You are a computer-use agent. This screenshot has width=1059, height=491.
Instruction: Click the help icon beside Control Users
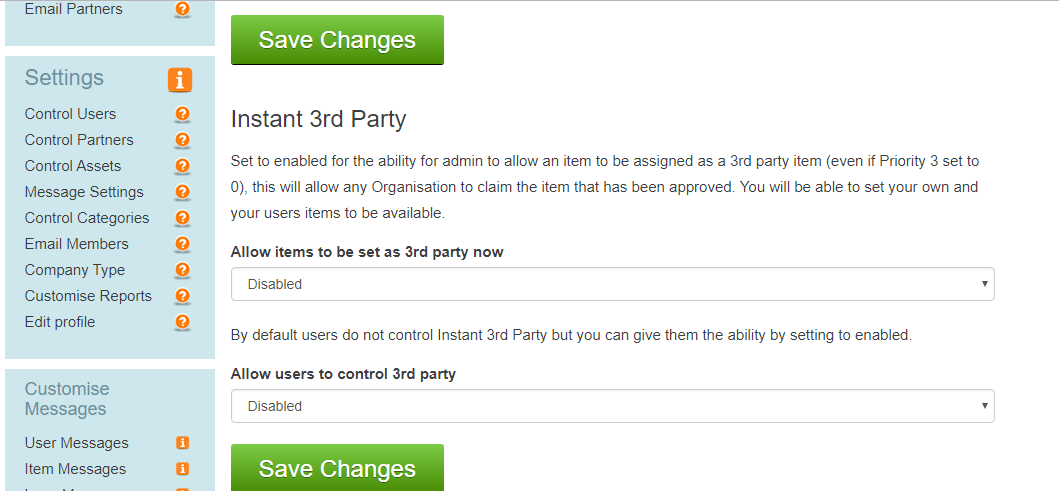182,114
